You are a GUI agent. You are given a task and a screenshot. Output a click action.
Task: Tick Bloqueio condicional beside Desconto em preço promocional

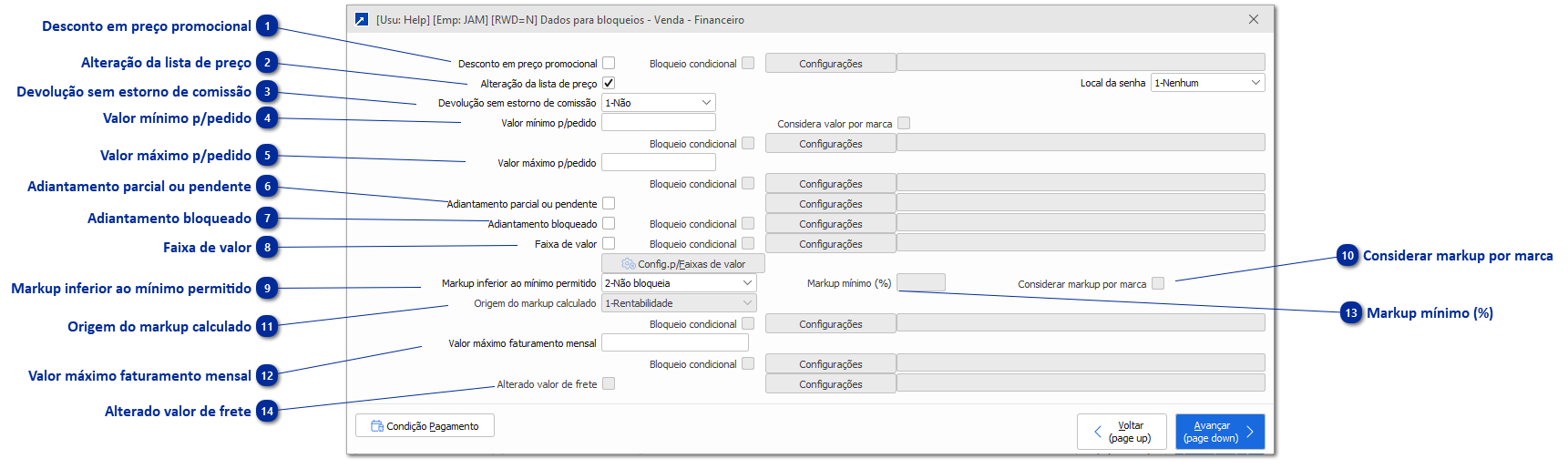(x=748, y=63)
